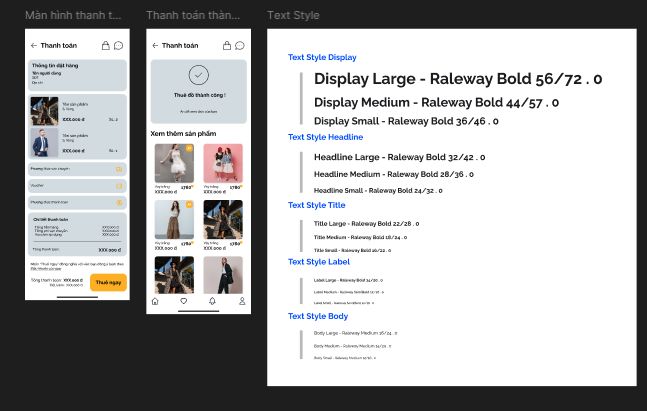Tap the bell notifications icon in bottom navigation

click(212, 301)
